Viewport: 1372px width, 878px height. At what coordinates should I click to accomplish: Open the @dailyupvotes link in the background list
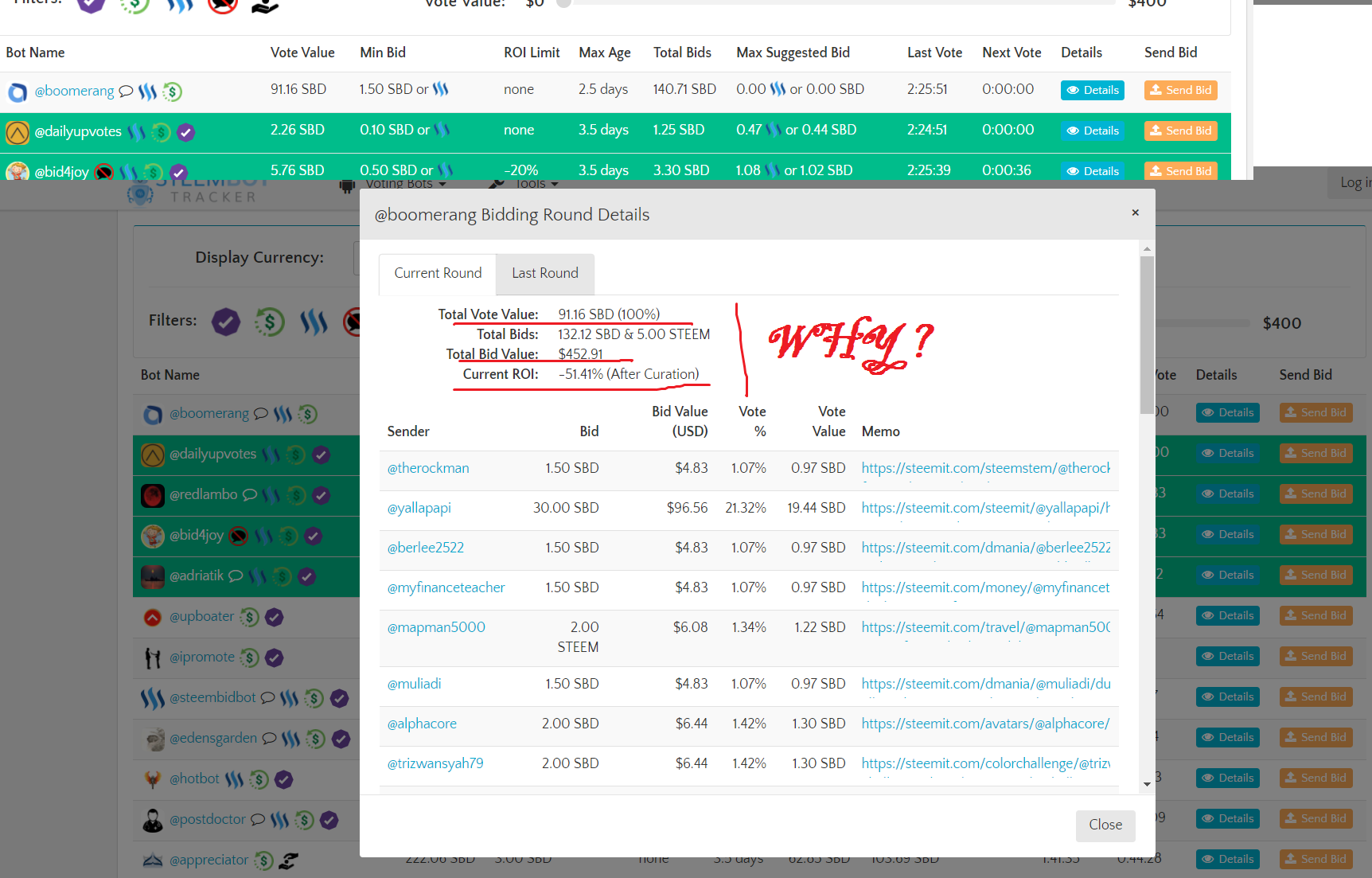click(212, 454)
